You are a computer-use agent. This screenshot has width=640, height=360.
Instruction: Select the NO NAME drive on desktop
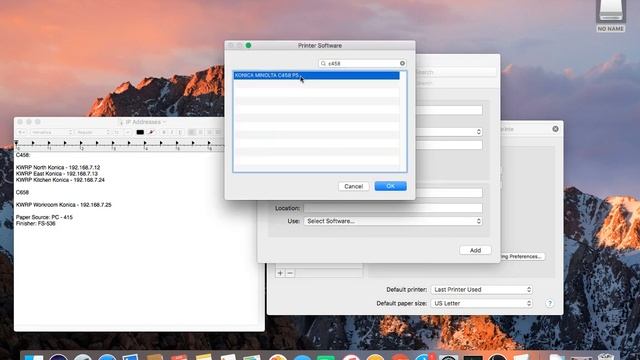(611, 16)
